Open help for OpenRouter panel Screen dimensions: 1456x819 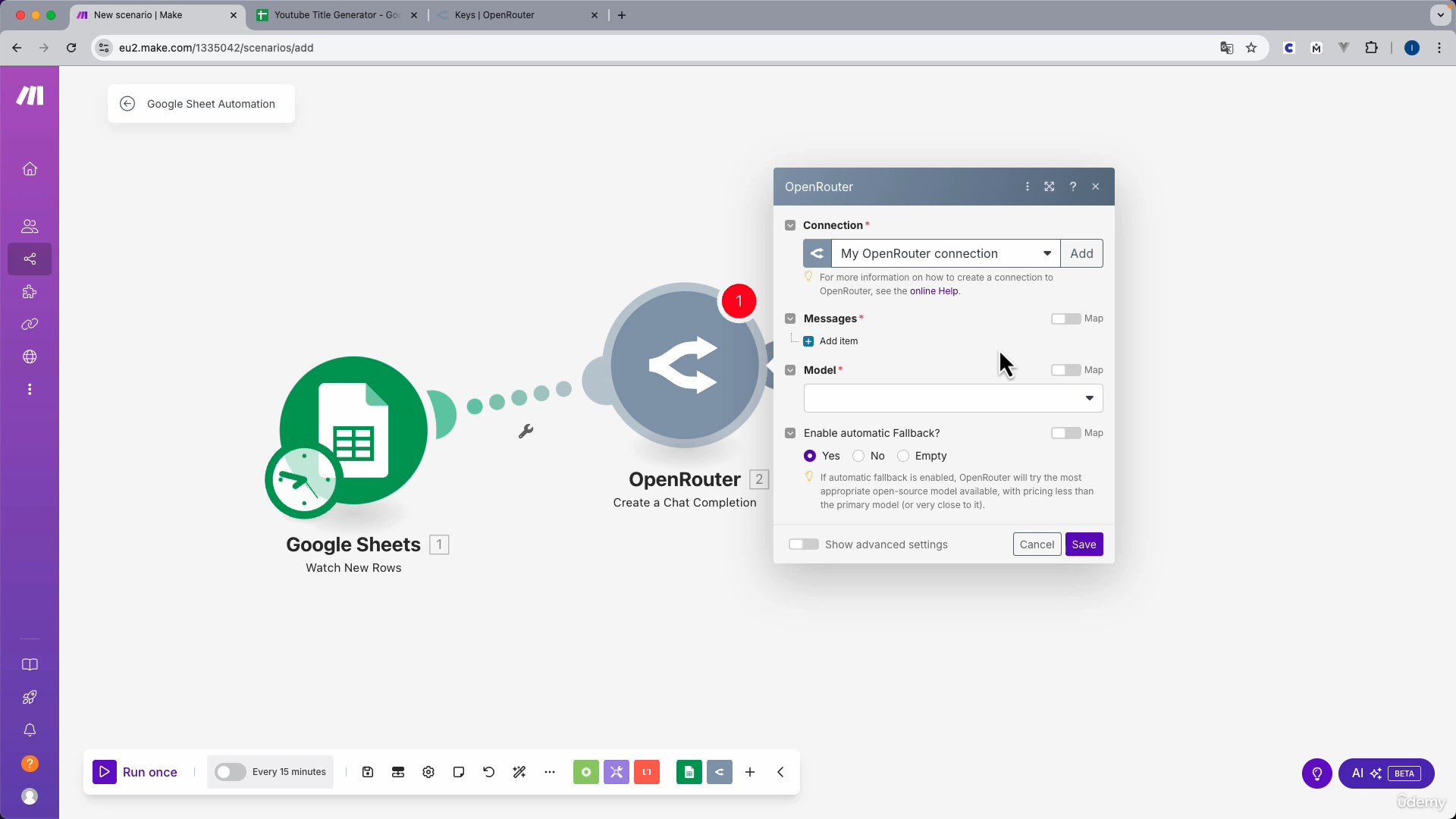(1073, 187)
